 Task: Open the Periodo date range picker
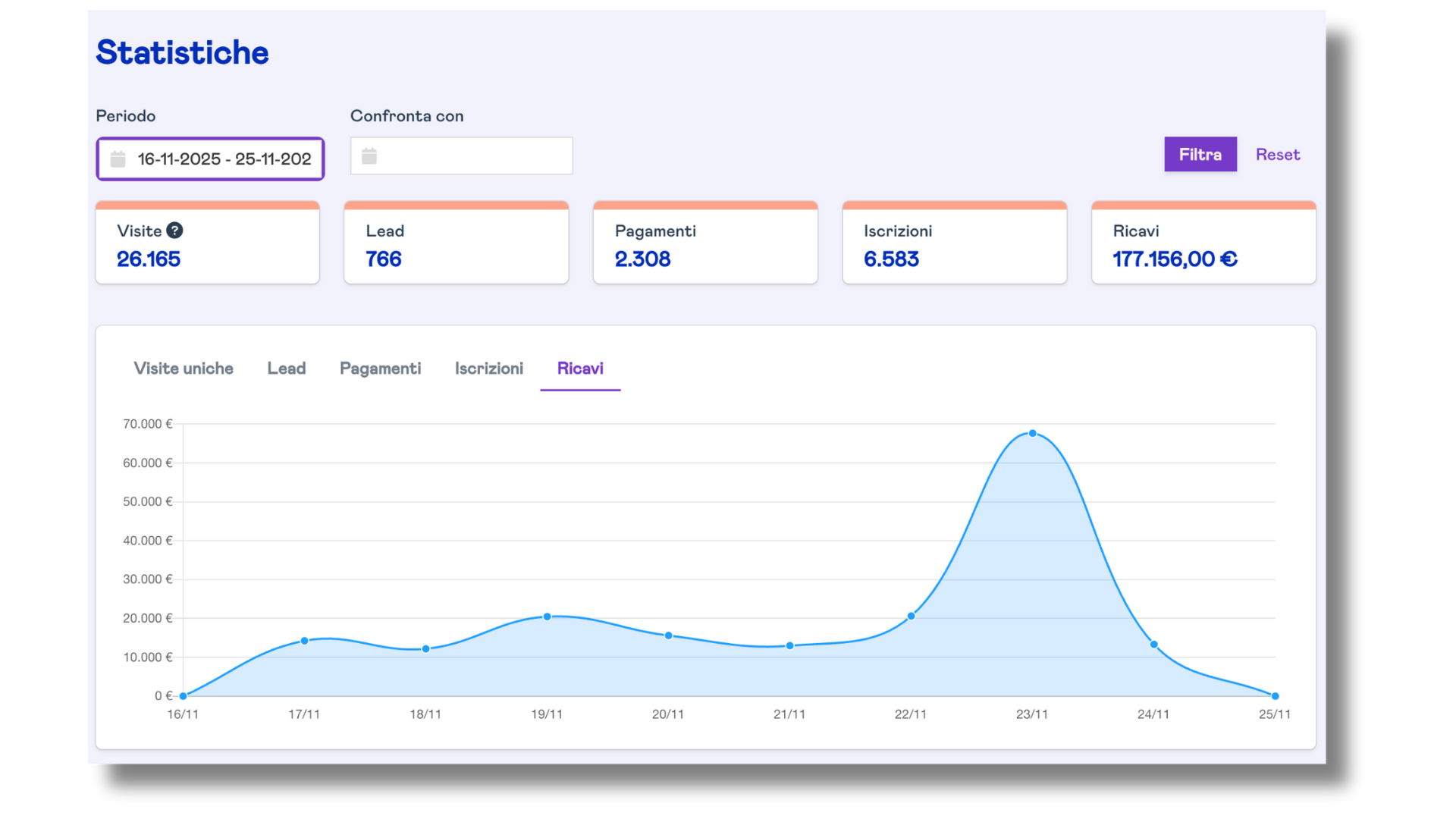pos(223,159)
